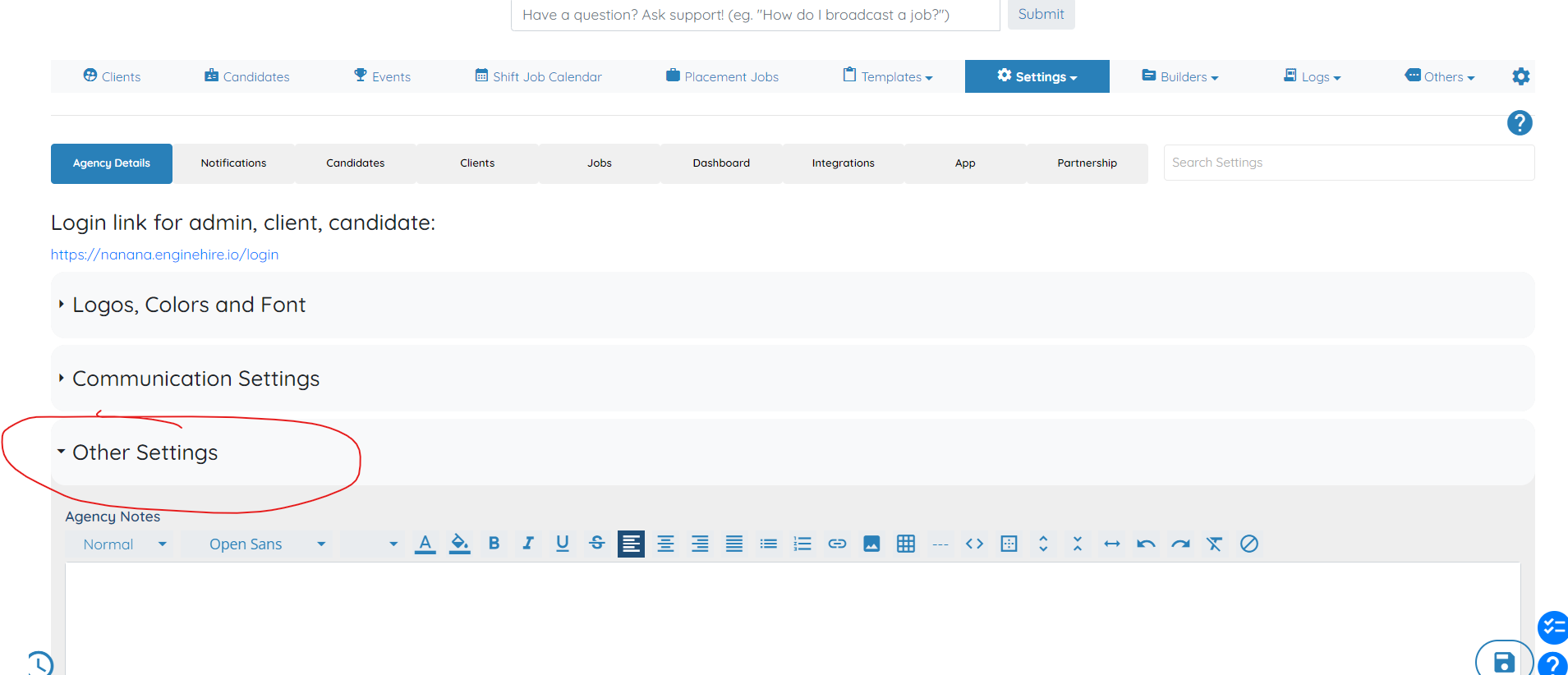Select center text alignment
Image resolution: width=1568 pixels, height=675 pixels.
[x=665, y=544]
